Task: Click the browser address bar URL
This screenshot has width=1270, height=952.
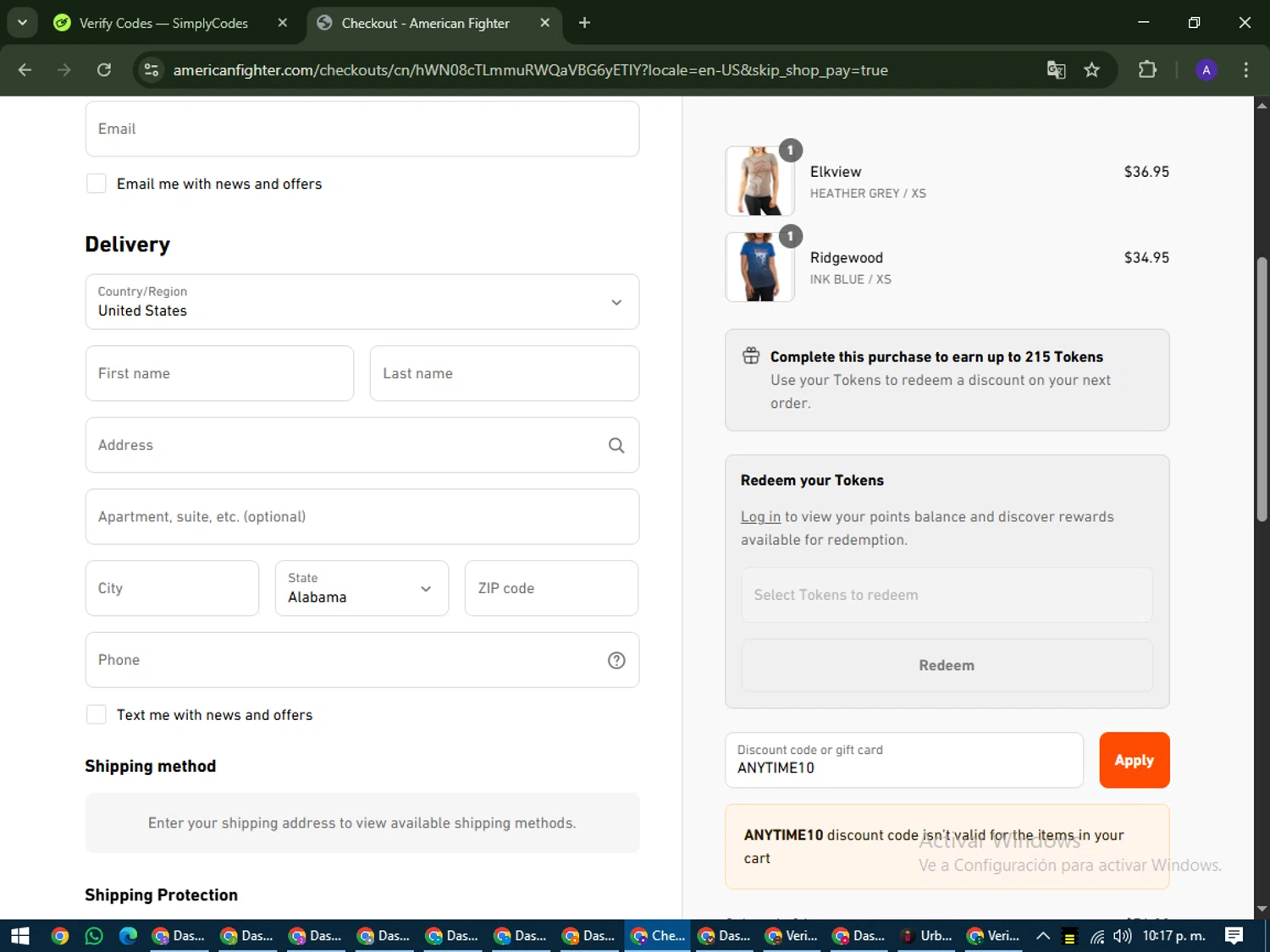Action: click(x=530, y=70)
